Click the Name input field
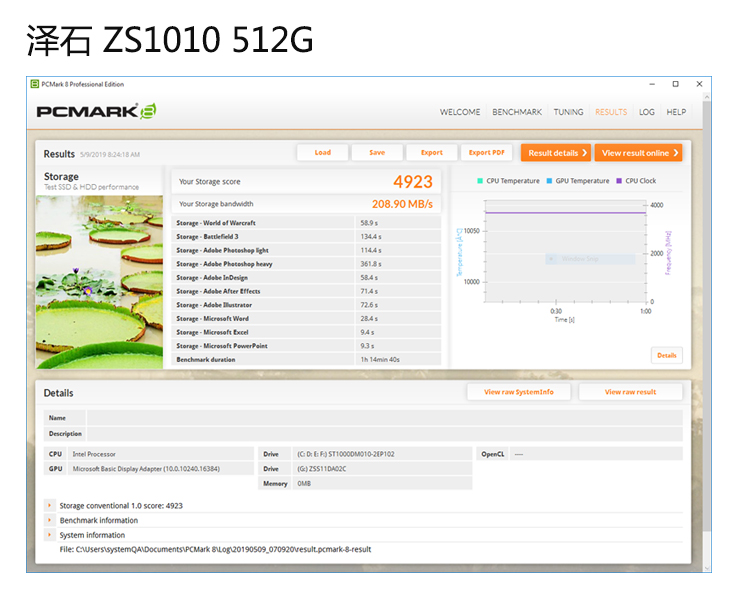 385,418
